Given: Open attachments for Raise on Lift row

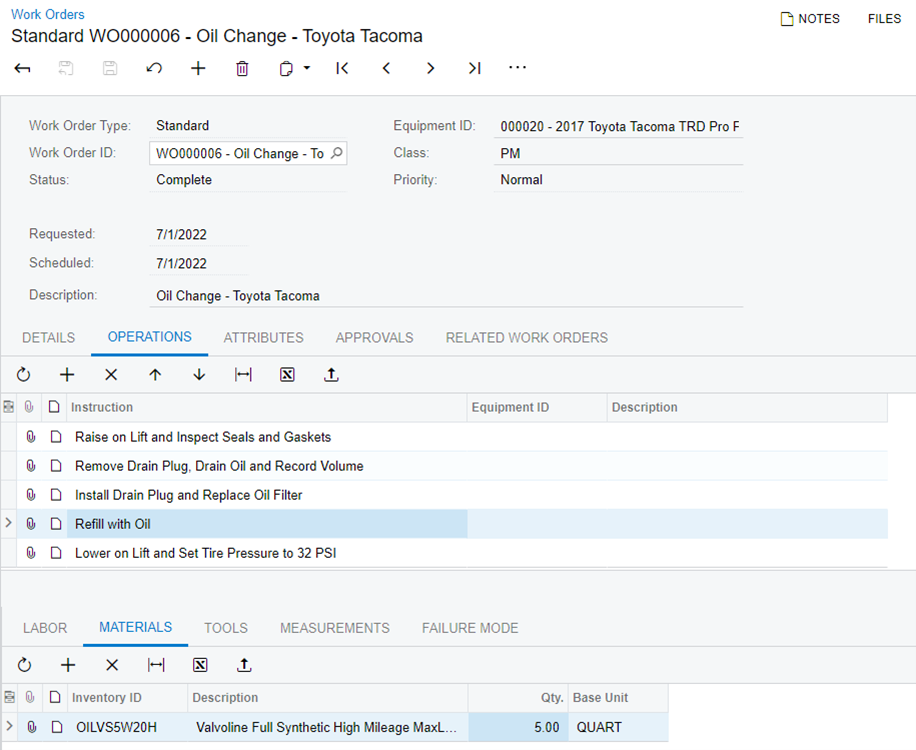Looking at the screenshot, I should (31, 437).
